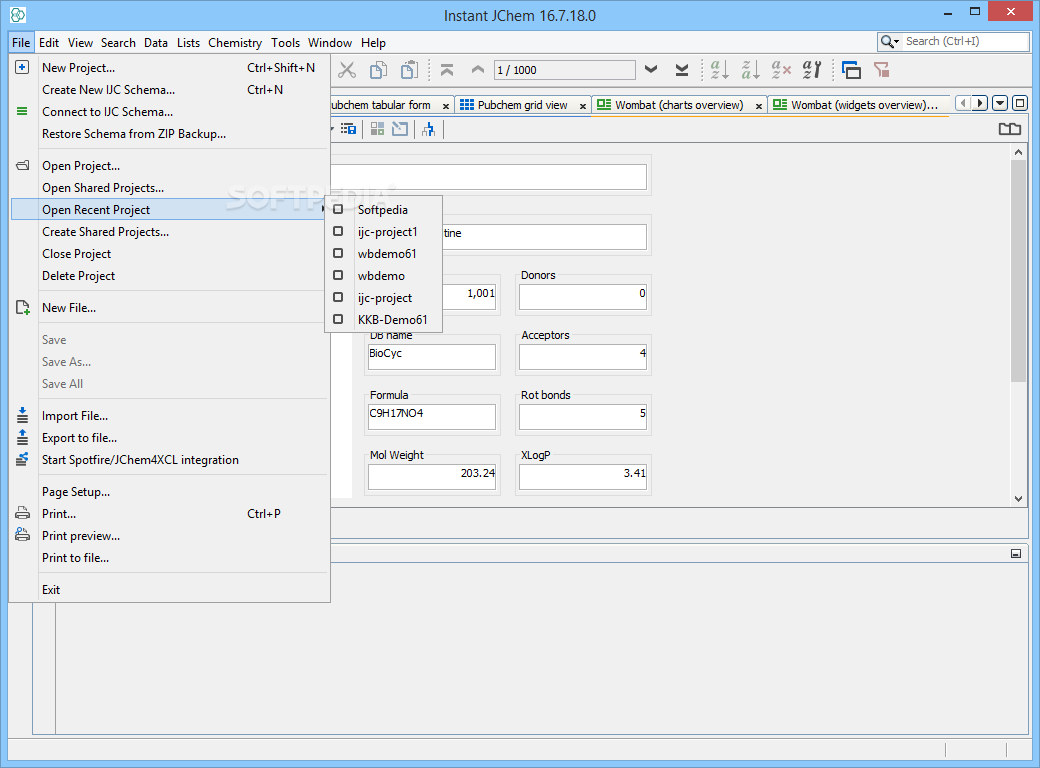Open recent project KKB-Demo61
Viewport: 1040px width, 768px height.
(x=383, y=320)
